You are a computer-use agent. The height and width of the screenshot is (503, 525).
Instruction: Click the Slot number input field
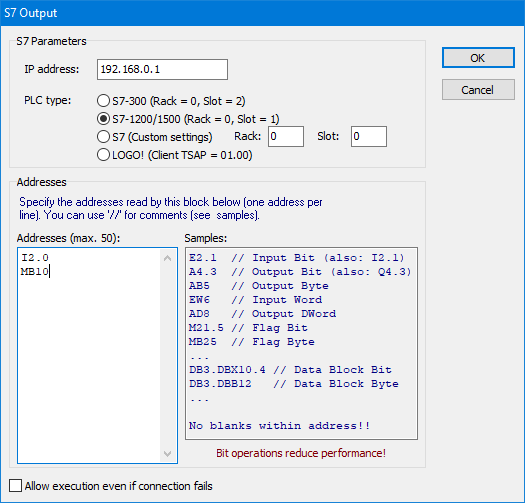click(x=369, y=136)
